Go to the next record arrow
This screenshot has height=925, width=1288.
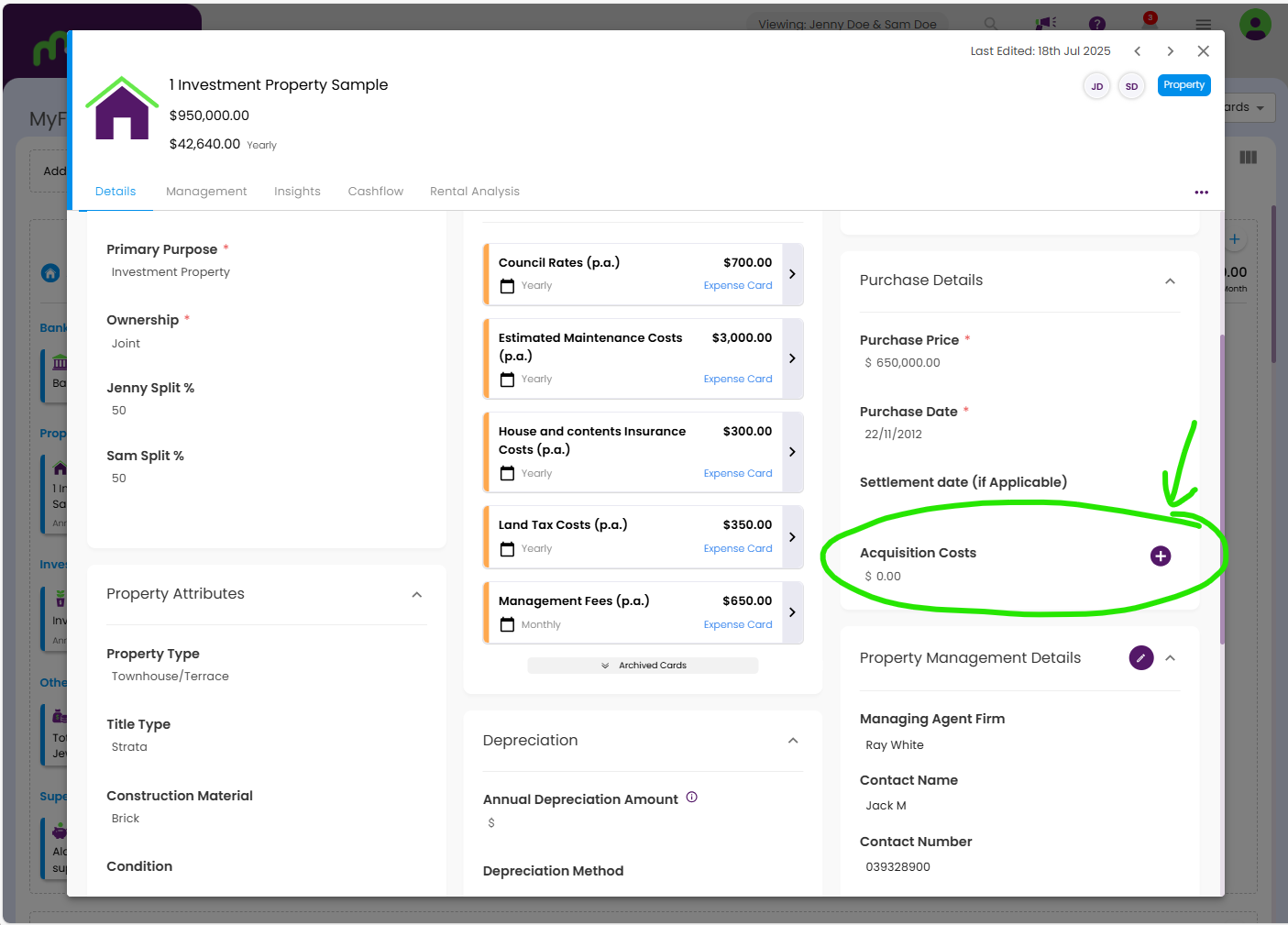click(x=1170, y=51)
